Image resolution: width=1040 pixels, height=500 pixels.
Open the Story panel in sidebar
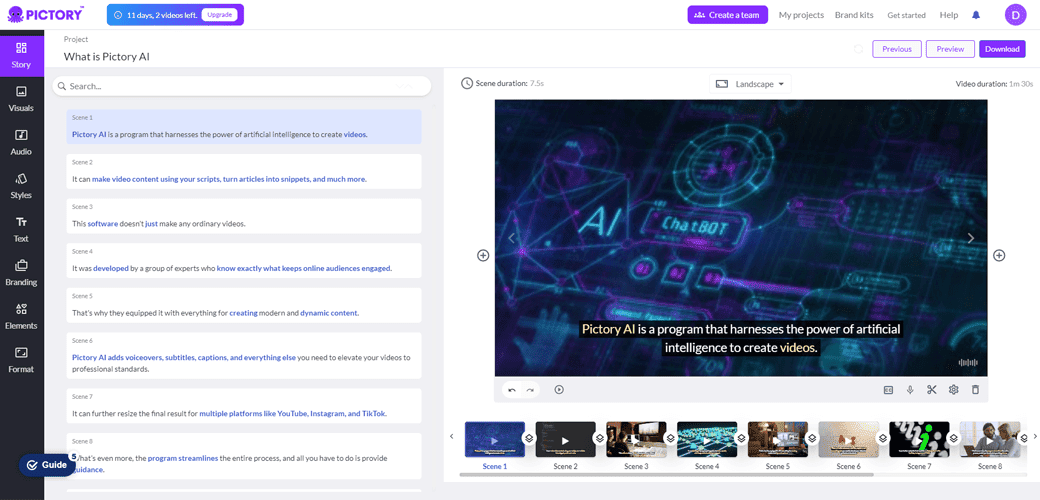click(21, 54)
